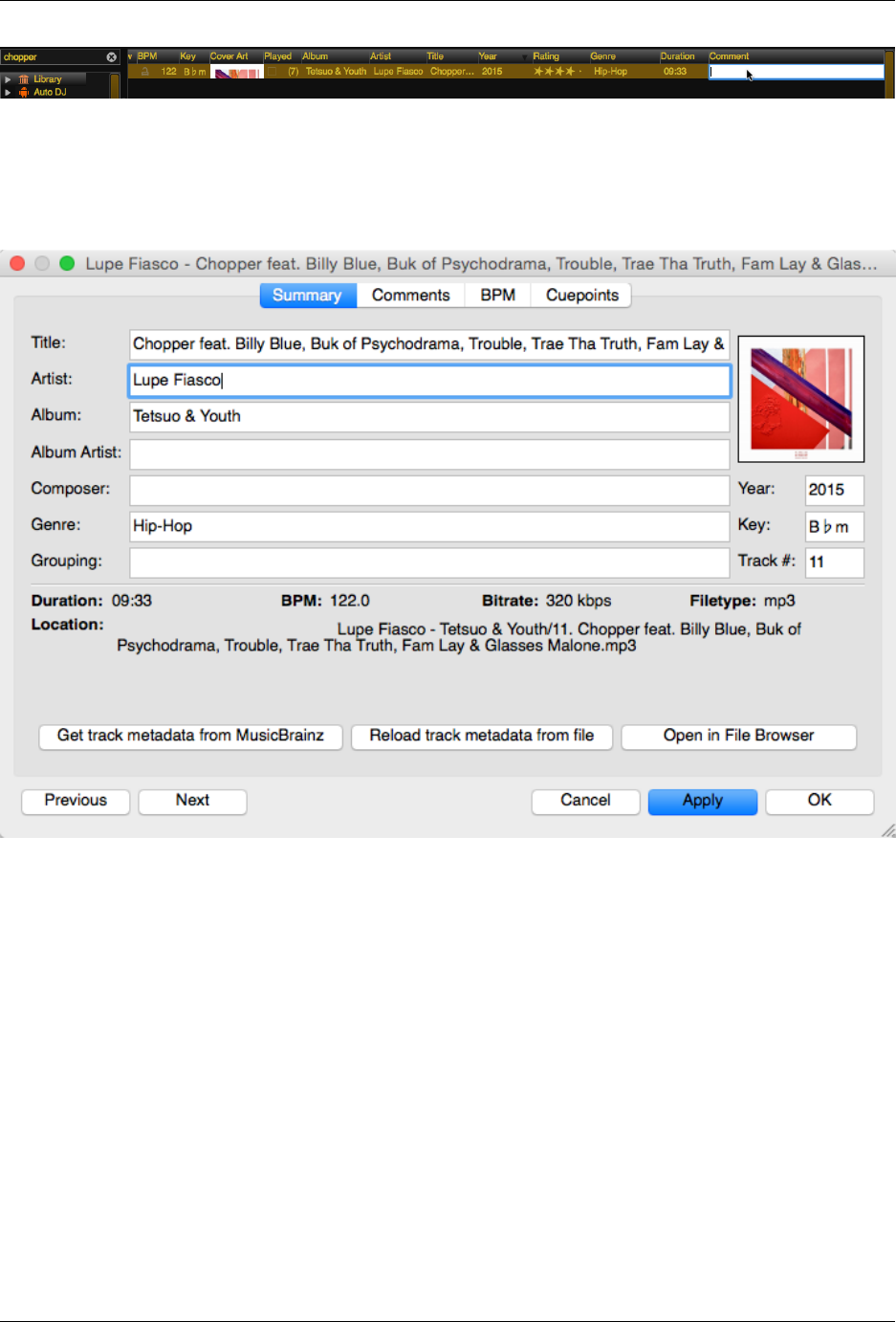Image resolution: width=896 pixels, height=1322 pixels.
Task: Click the Comment edit cell in the track row
Action: point(796,72)
